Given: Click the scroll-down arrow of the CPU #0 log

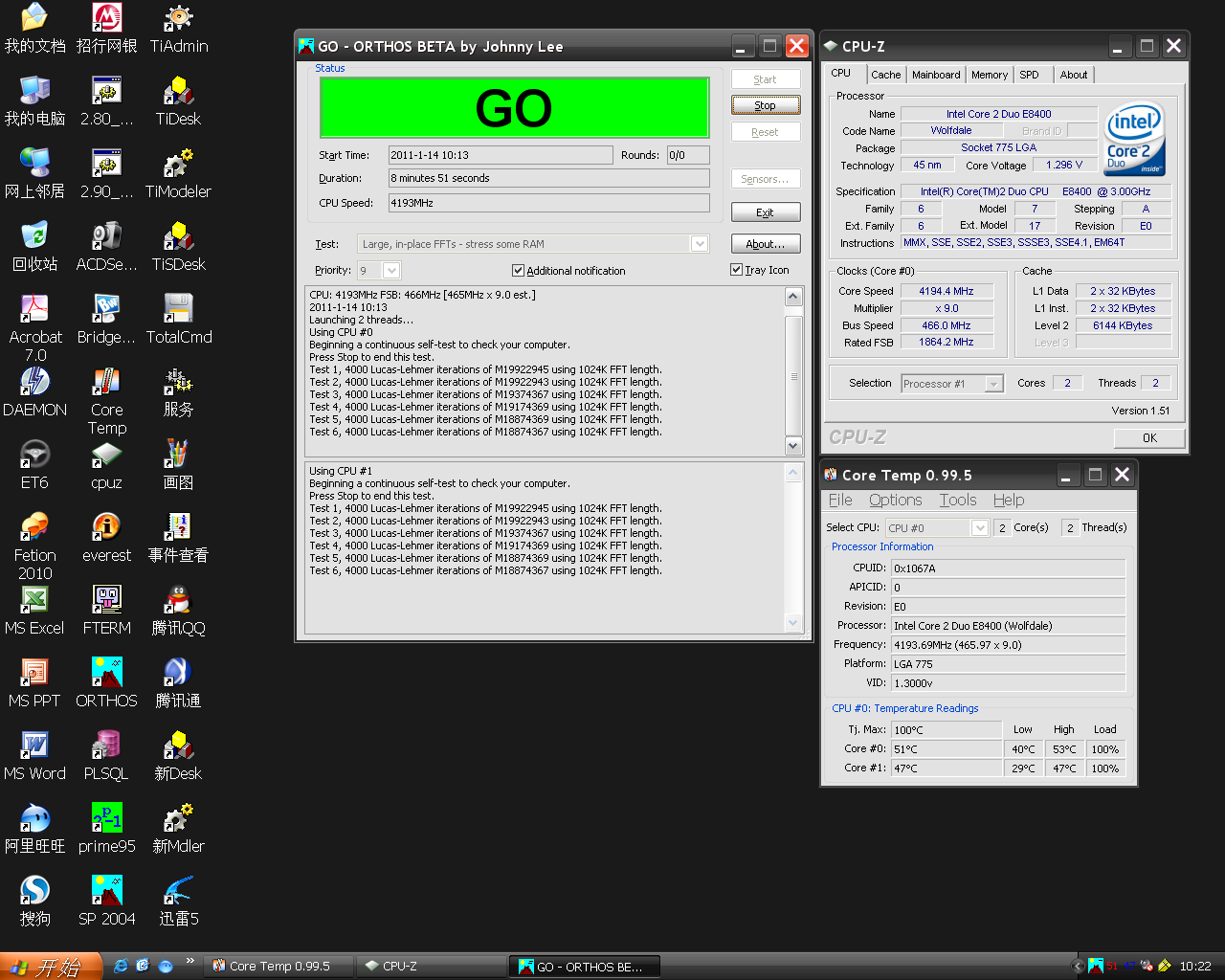Looking at the screenshot, I should coord(792,446).
